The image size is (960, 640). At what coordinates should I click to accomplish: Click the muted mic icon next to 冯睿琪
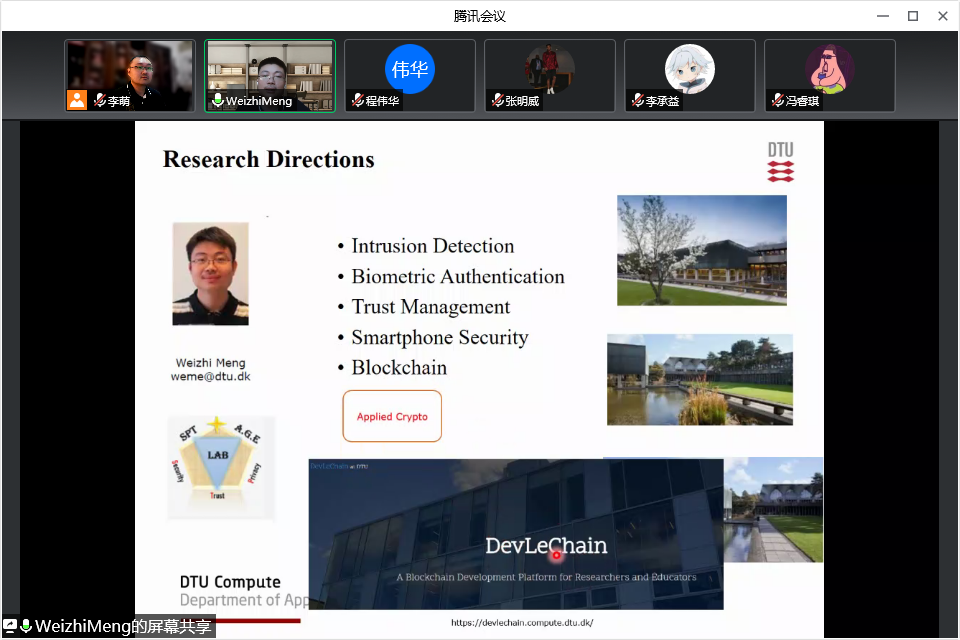(777, 101)
